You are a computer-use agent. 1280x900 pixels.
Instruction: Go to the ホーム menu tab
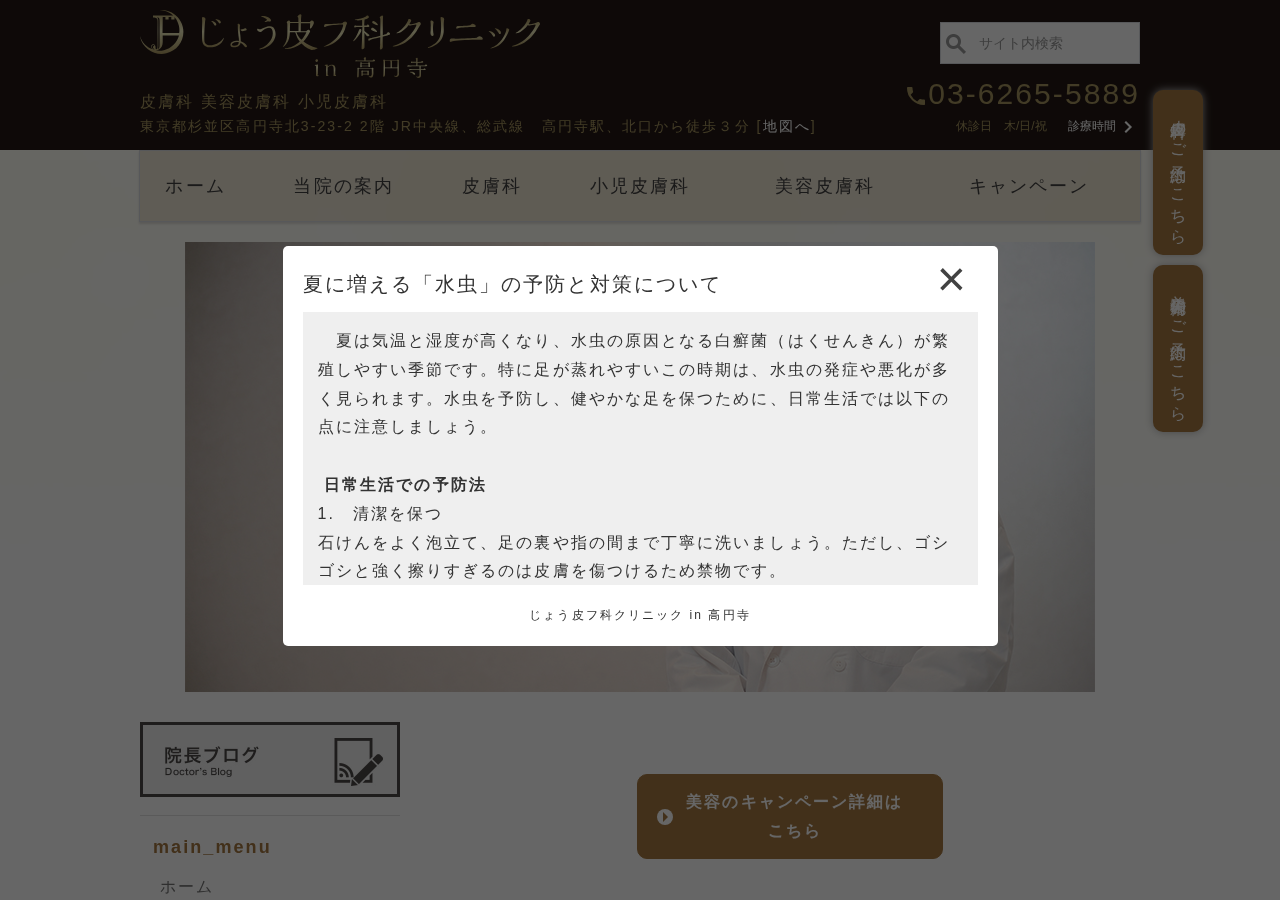(x=195, y=186)
